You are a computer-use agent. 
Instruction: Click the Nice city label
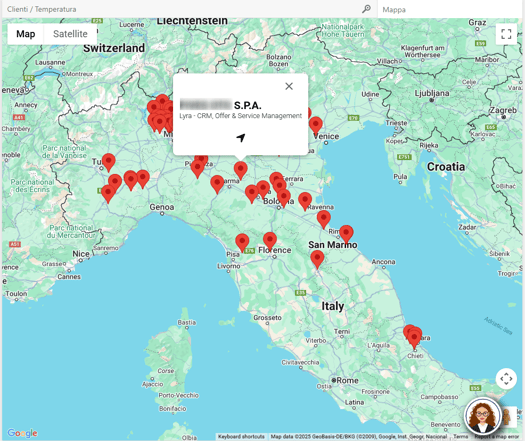tap(81, 254)
